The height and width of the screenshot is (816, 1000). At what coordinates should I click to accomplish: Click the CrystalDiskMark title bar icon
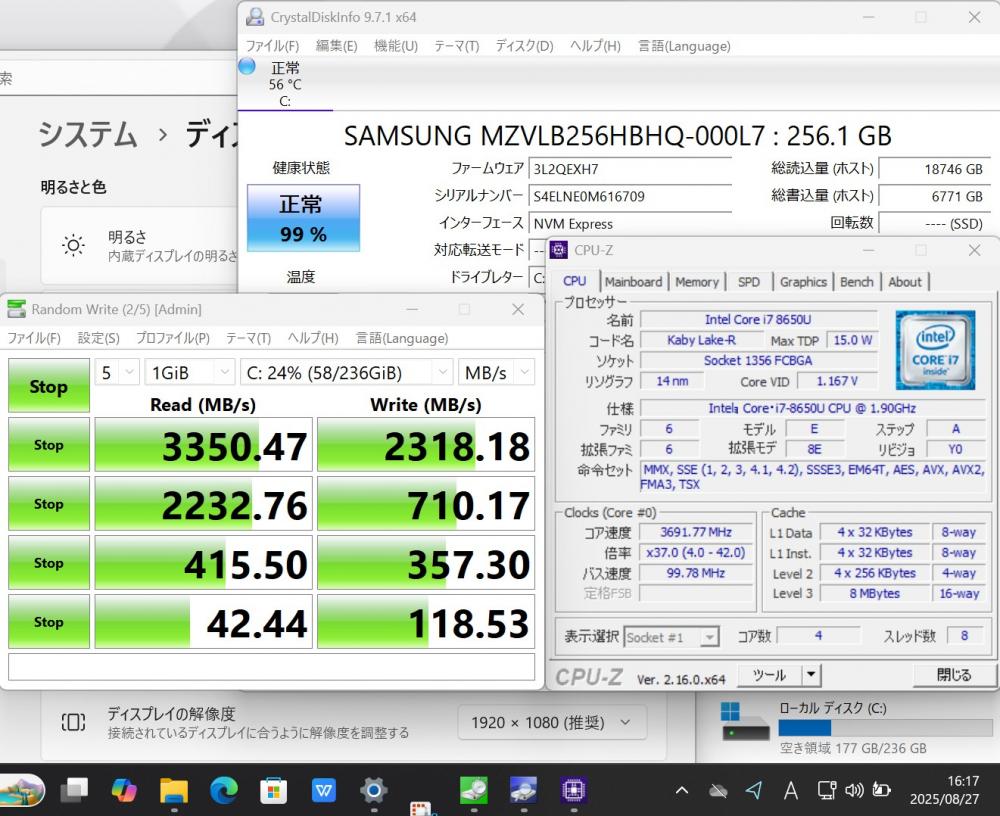(x=17, y=309)
